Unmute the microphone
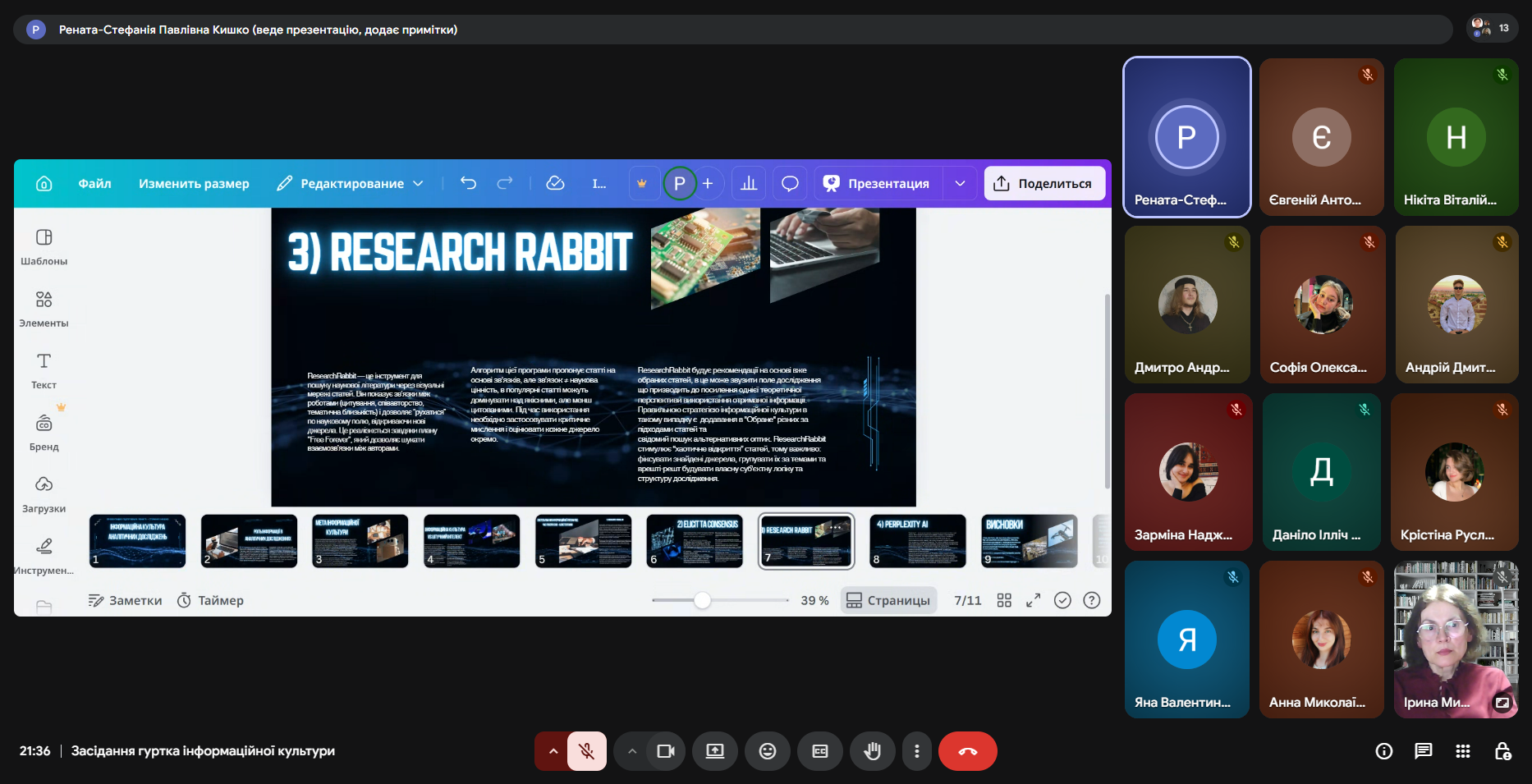 click(x=586, y=751)
